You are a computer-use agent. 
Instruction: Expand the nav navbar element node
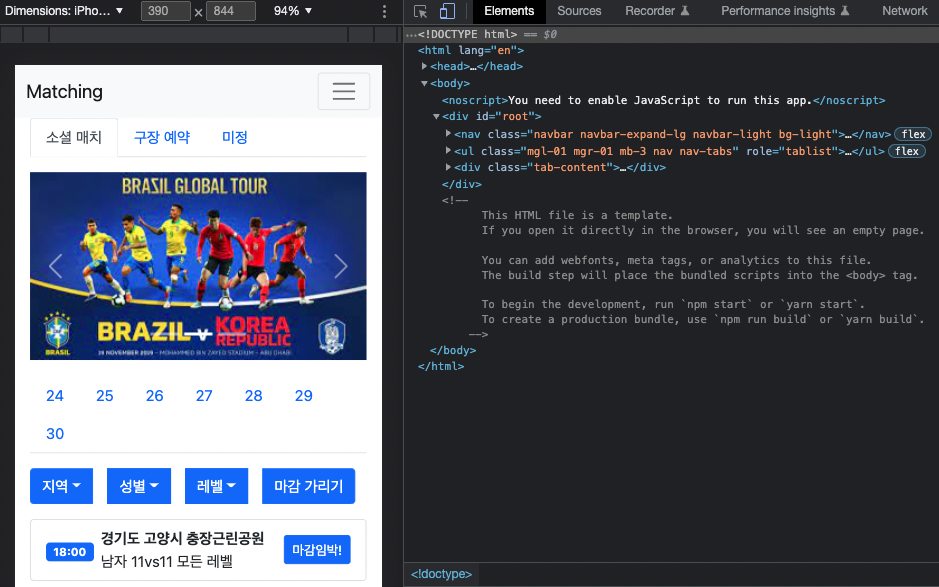coord(448,134)
